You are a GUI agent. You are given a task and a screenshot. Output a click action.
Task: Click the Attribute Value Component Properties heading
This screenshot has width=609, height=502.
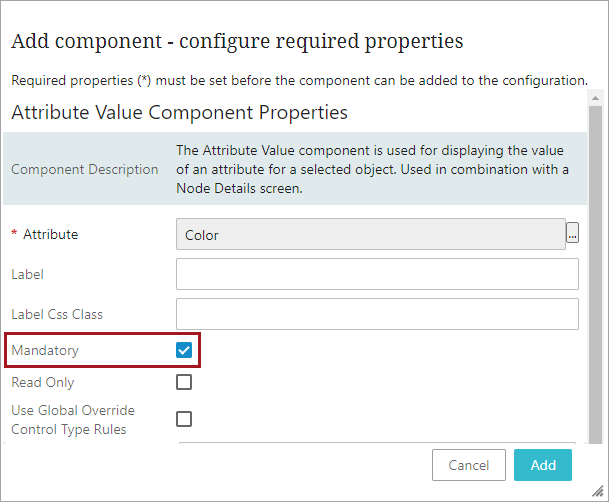[x=179, y=112]
